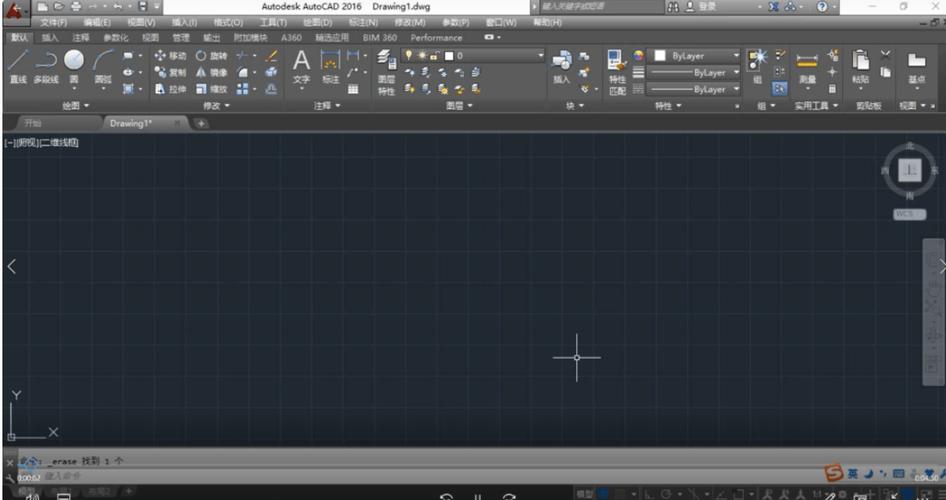The image size is (946, 500).
Task: Click the Sign In (登录) button
Action: 701,7
